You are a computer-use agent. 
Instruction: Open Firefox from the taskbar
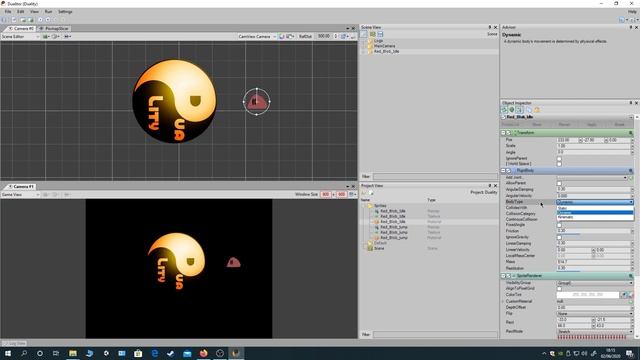203,353
